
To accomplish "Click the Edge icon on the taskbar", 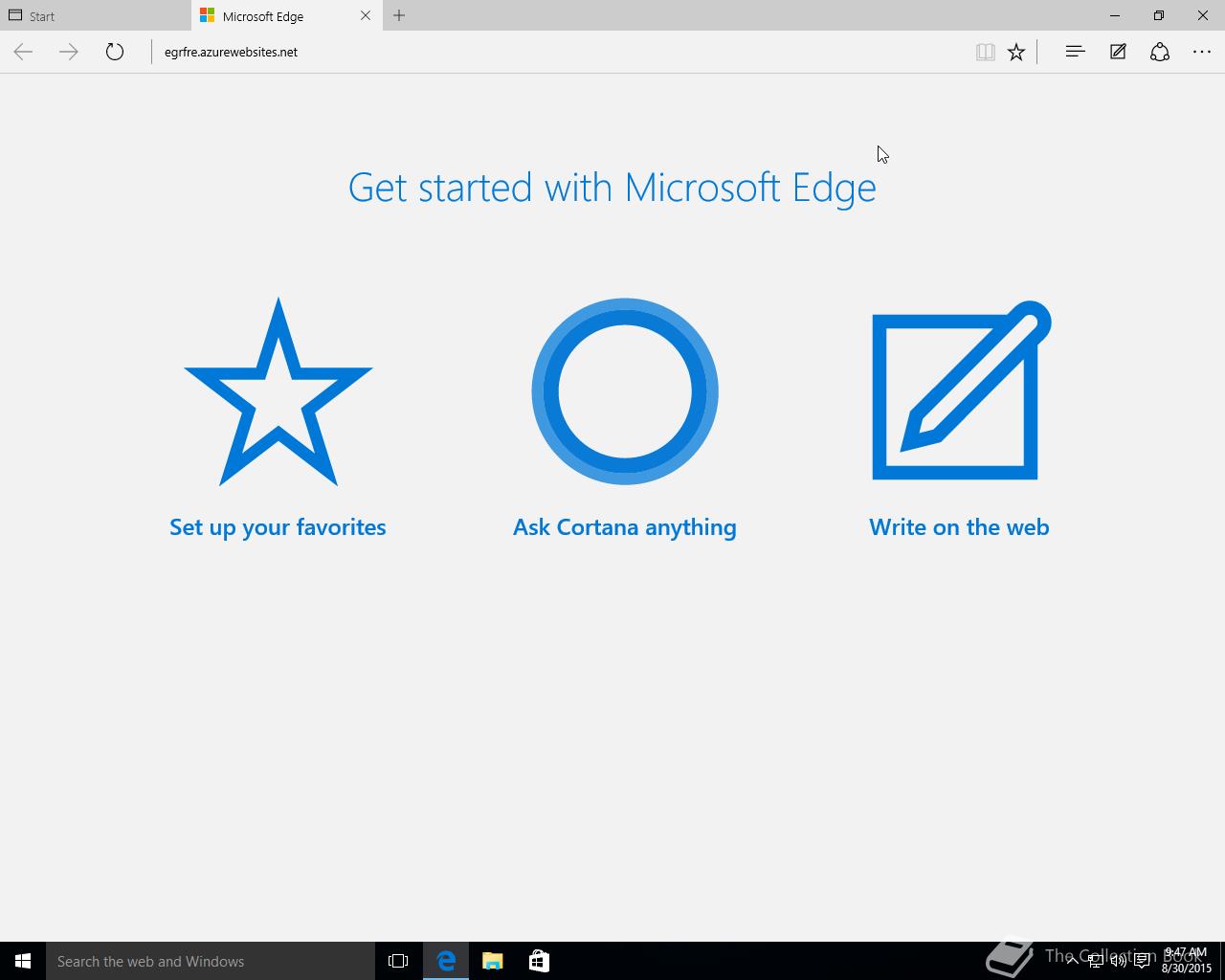I will [x=446, y=961].
